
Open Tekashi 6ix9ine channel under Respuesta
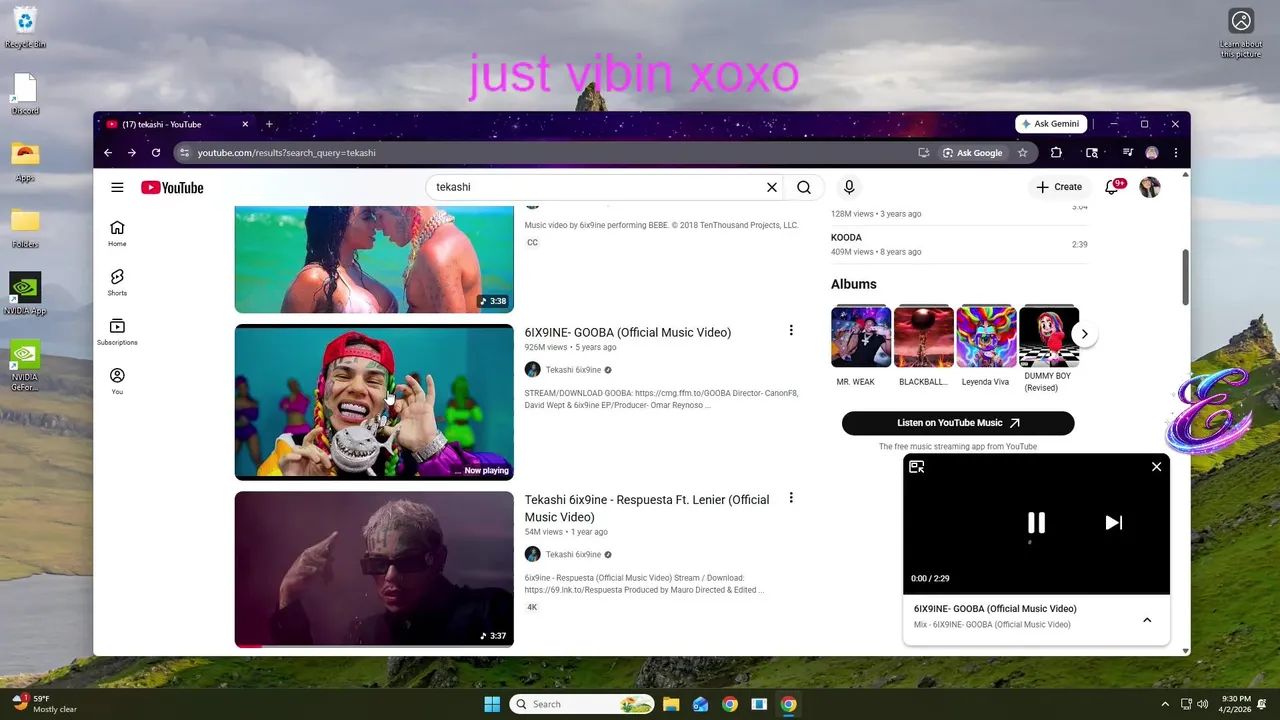pos(573,554)
